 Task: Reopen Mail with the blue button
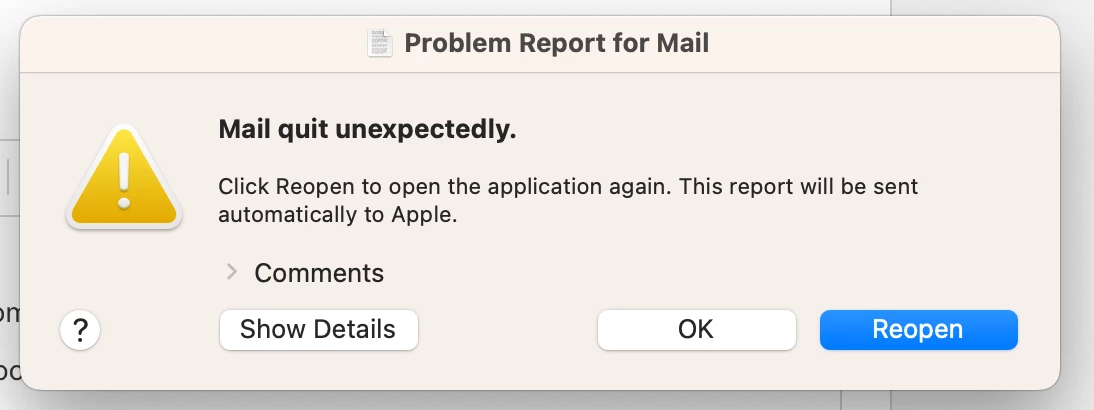(x=918, y=330)
